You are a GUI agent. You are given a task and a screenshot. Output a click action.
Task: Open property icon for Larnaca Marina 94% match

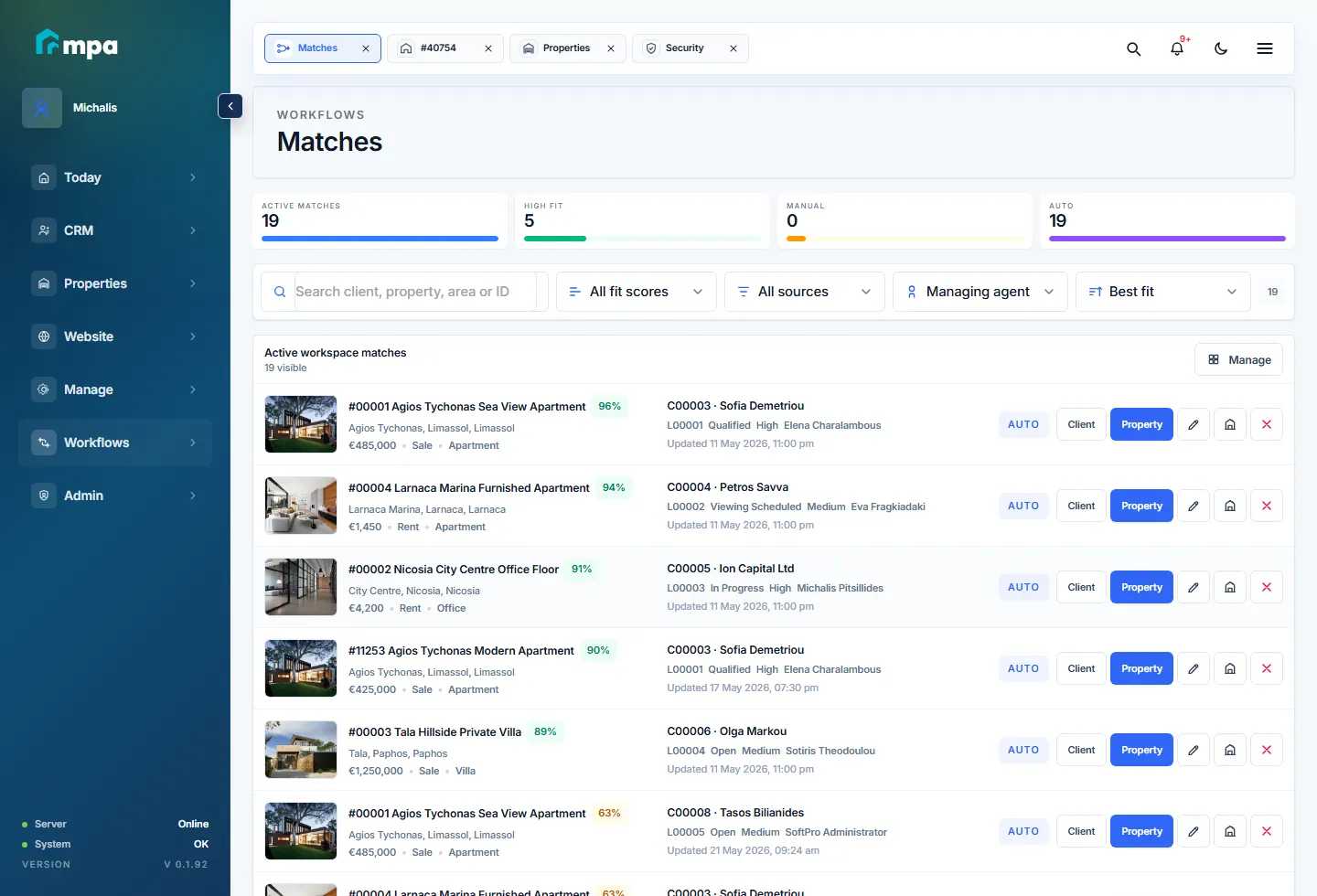pyautogui.click(x=1230, y=506)
